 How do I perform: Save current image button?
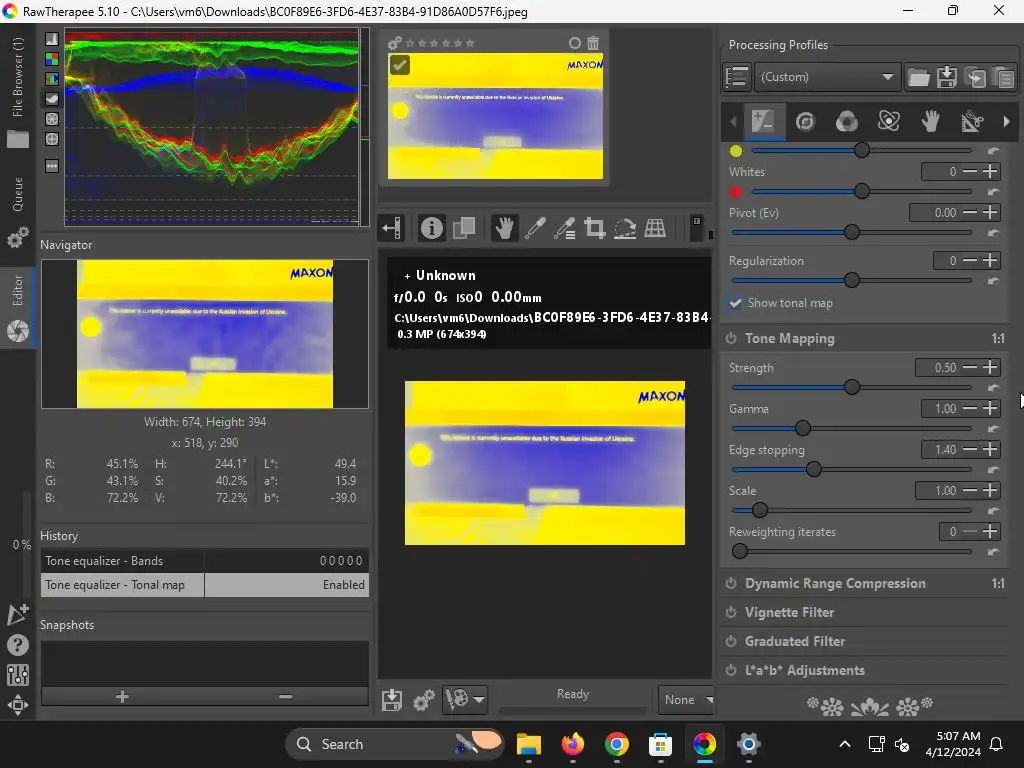point(392,699)
